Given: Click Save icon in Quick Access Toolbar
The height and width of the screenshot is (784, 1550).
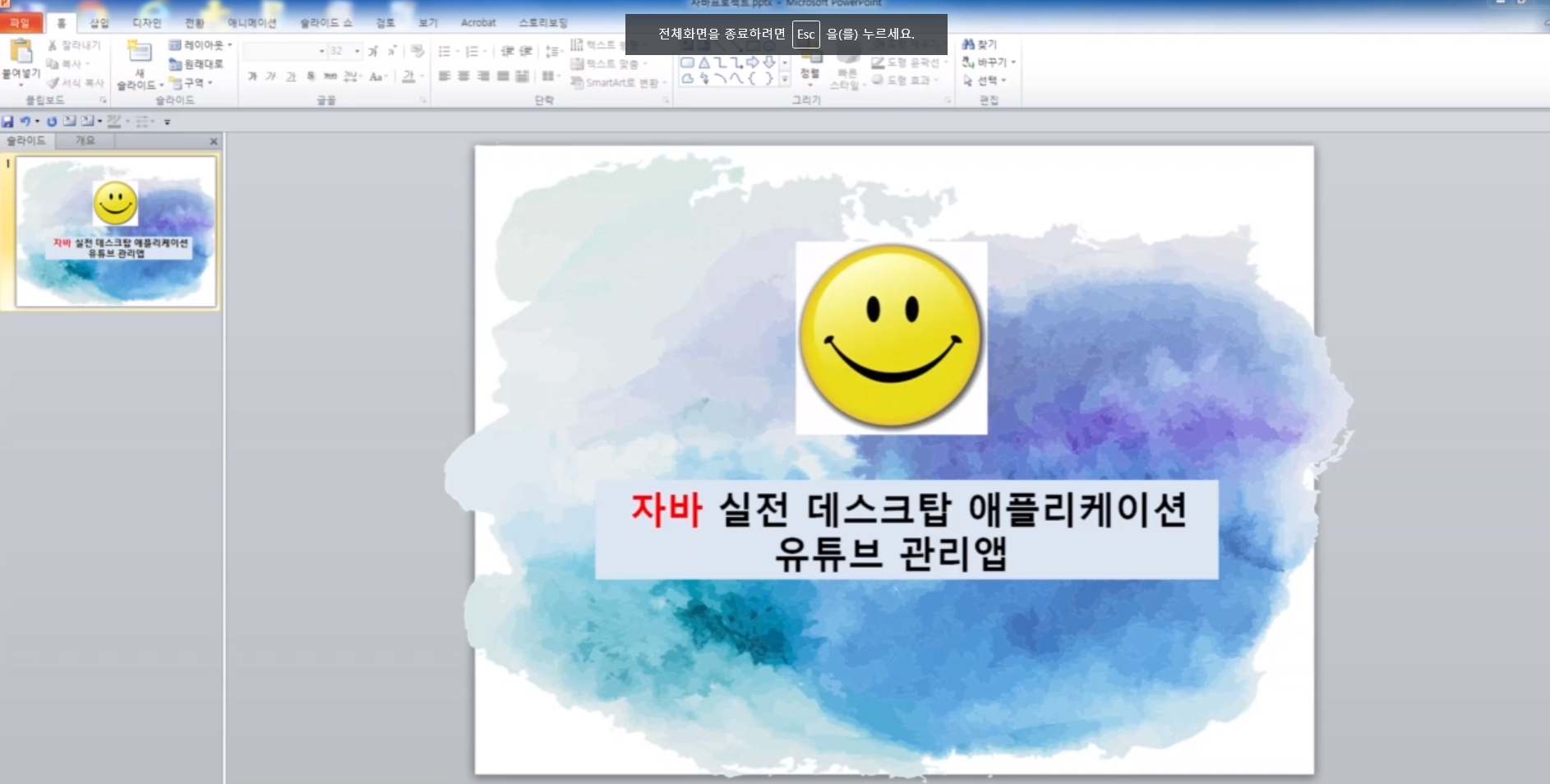Looking at the screenshot, I should click(x=8, y=121).
